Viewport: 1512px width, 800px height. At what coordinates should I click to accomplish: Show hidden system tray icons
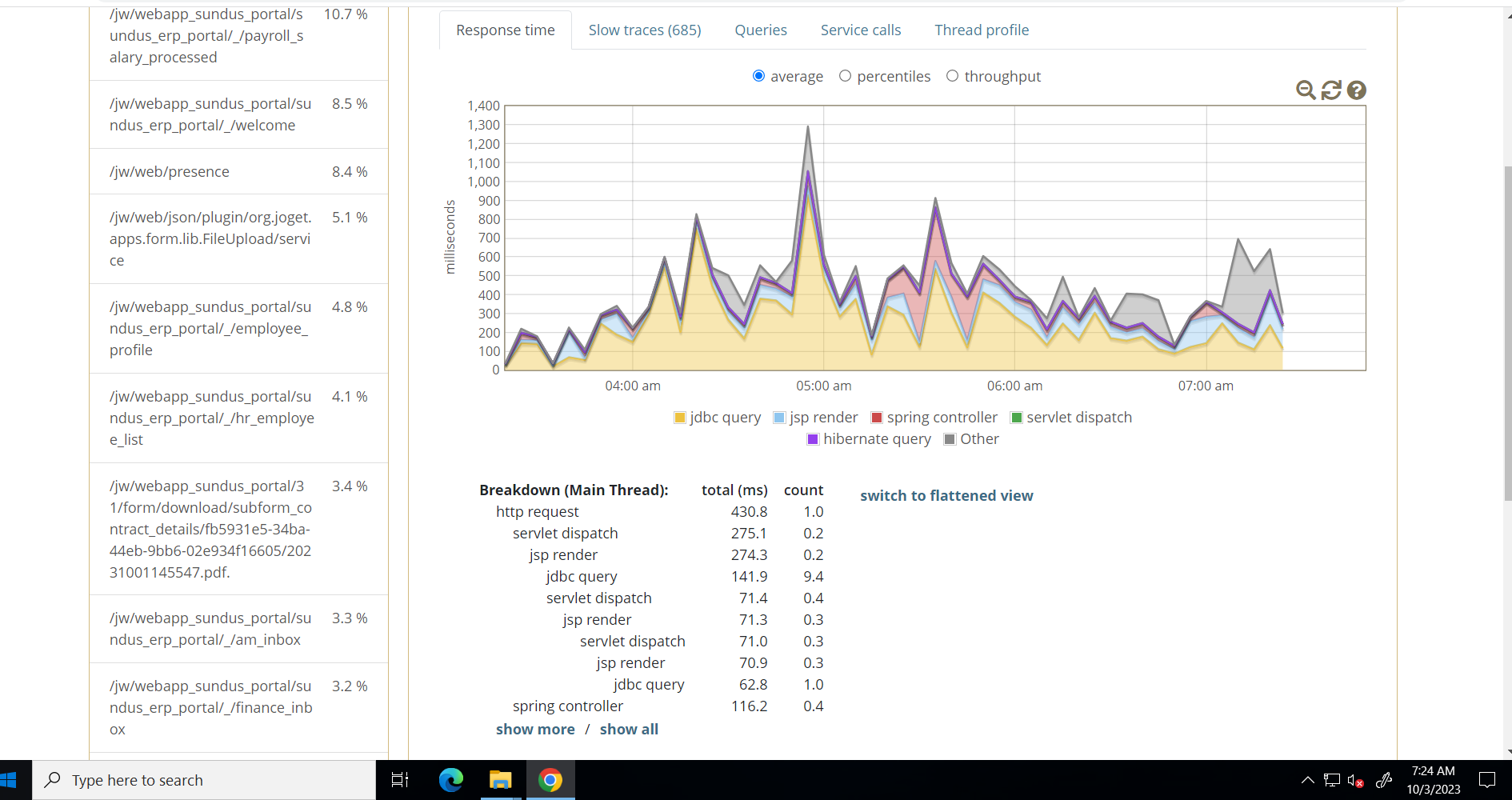(x=1307, y=780)
